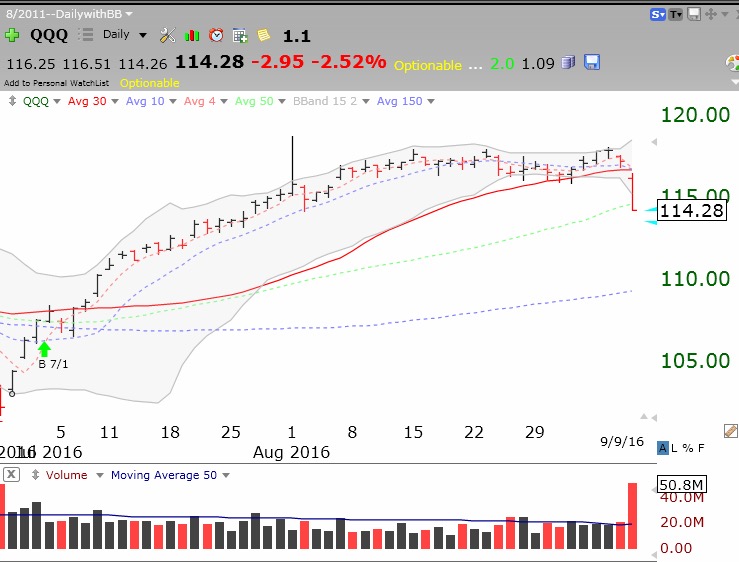Screen dimensions: 739x562
Task: Open the chart tools wrench-and-screwdriver icon
Action: tap(167, 35)
